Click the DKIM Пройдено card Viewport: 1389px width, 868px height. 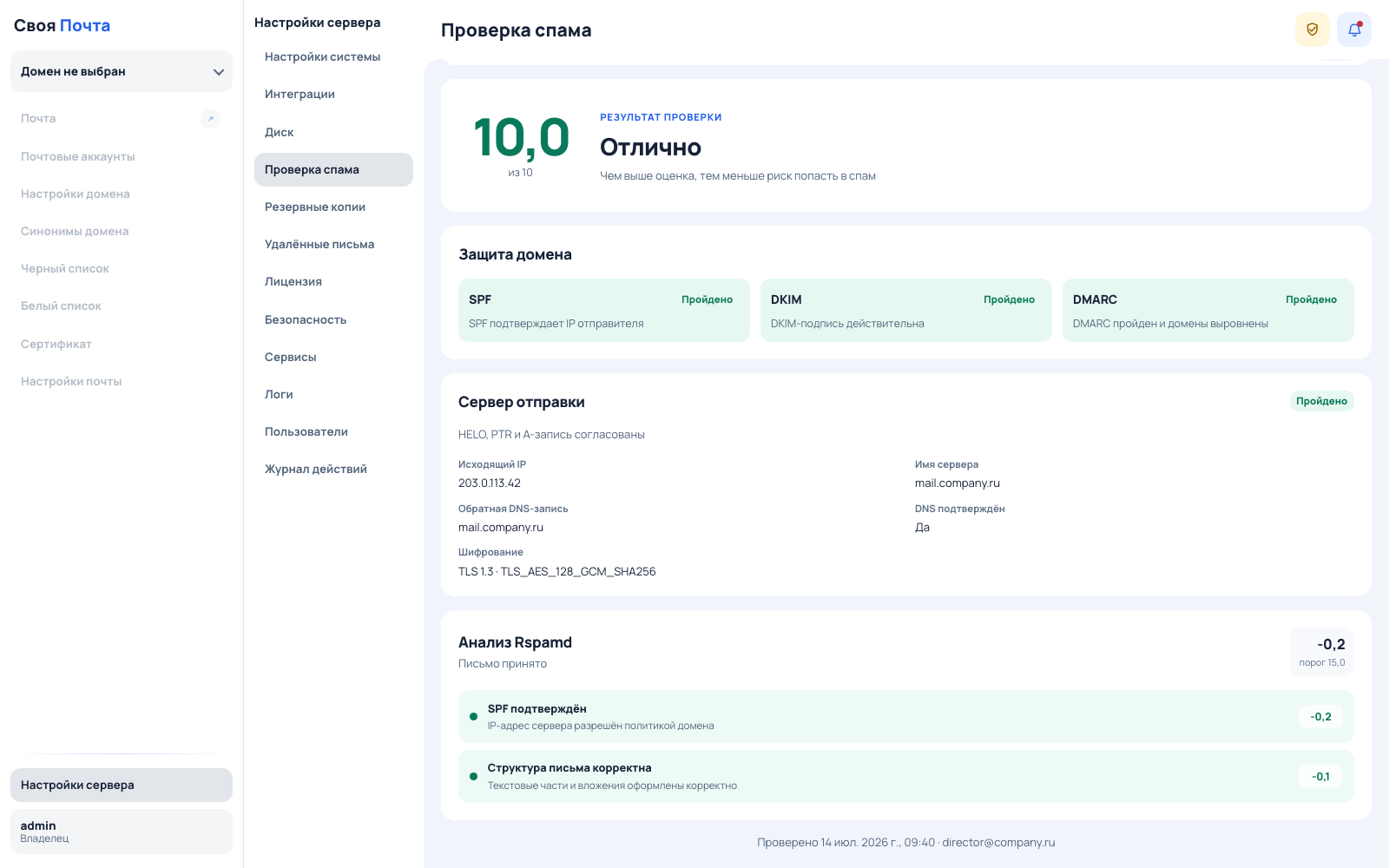pyautogui.click(x=906, y=310)
